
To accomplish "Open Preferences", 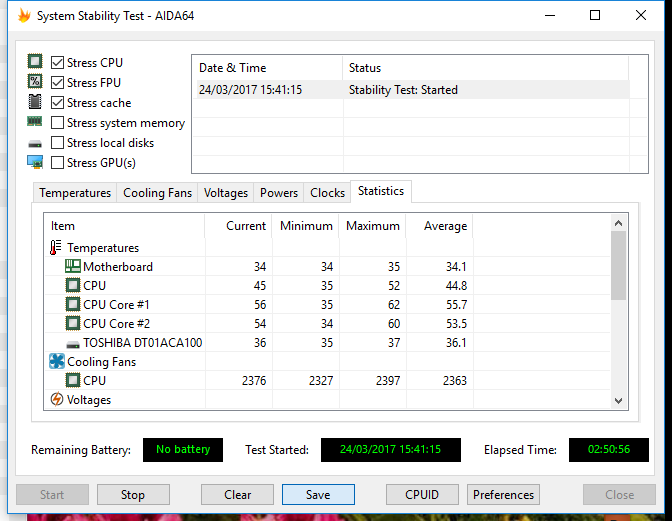I will coord(503,494).
